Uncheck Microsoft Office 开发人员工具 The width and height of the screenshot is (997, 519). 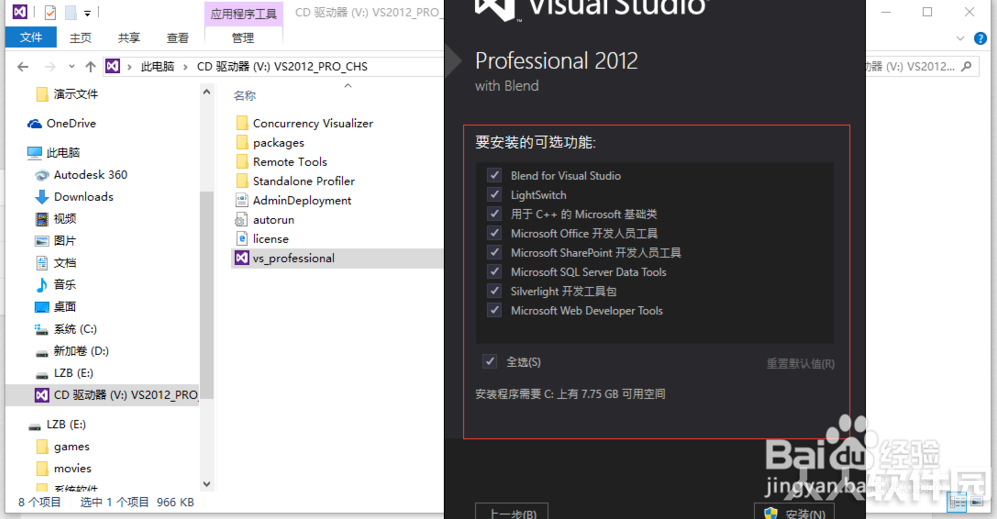[x=494, y=233]
